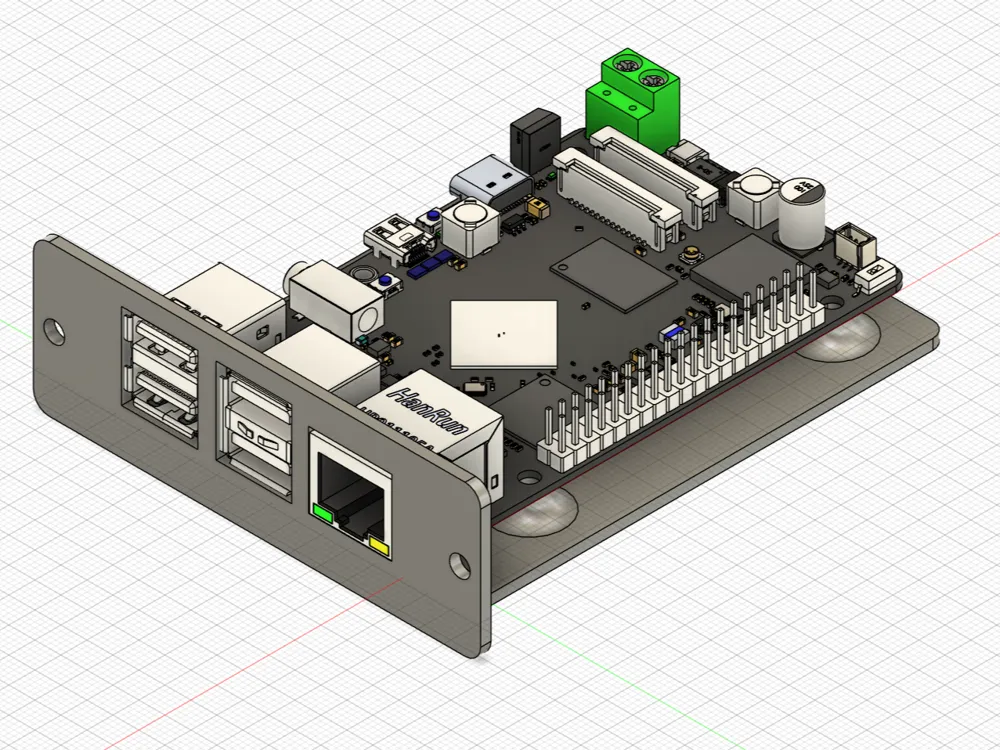Select the large black chip next to FPC connectors

(x=612, y=274)
